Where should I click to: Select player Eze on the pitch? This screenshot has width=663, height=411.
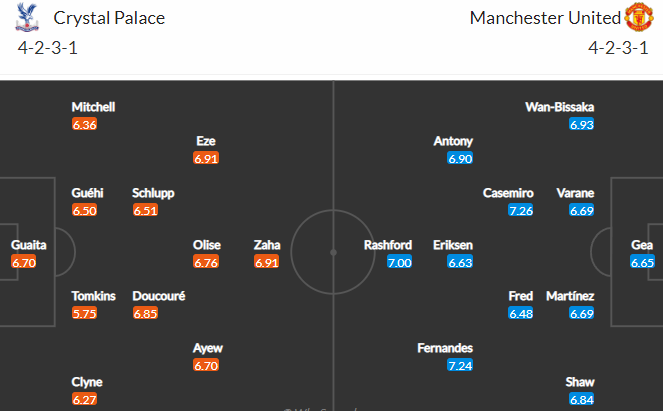206,141
